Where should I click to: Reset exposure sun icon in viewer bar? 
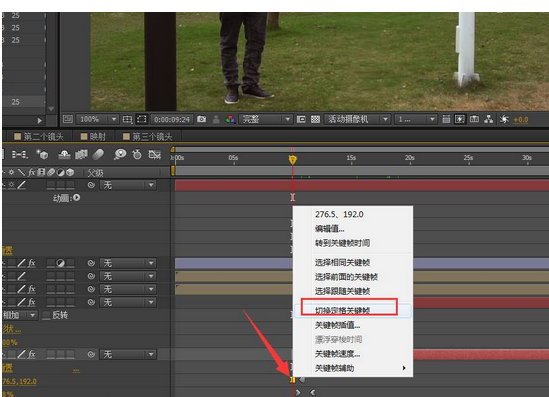[x=504, y=119]
